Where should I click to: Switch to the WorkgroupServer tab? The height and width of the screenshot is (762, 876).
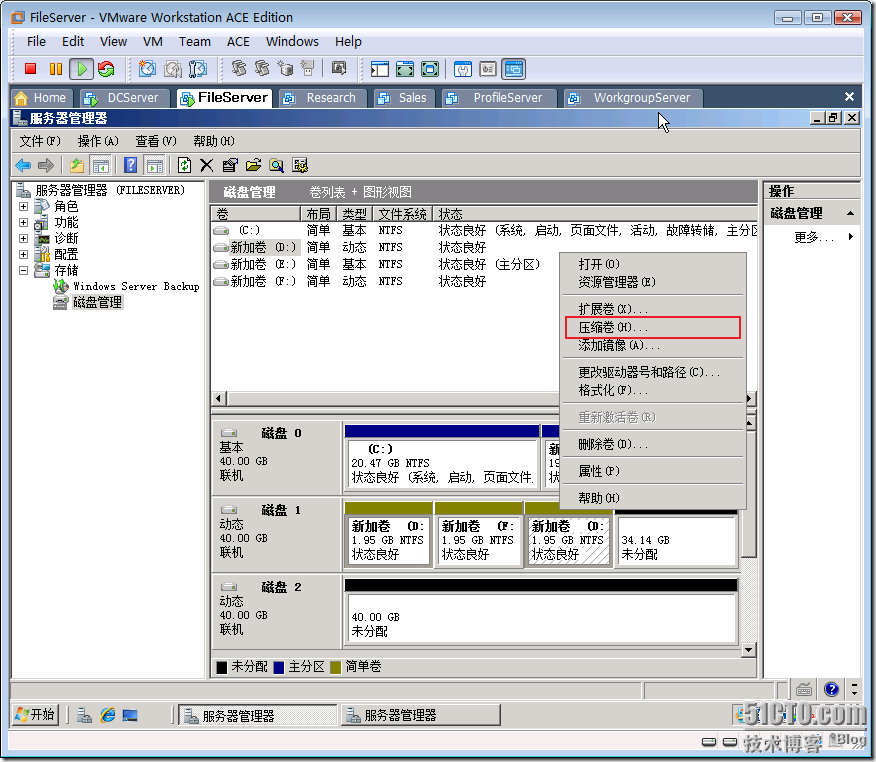pos(632,98)
